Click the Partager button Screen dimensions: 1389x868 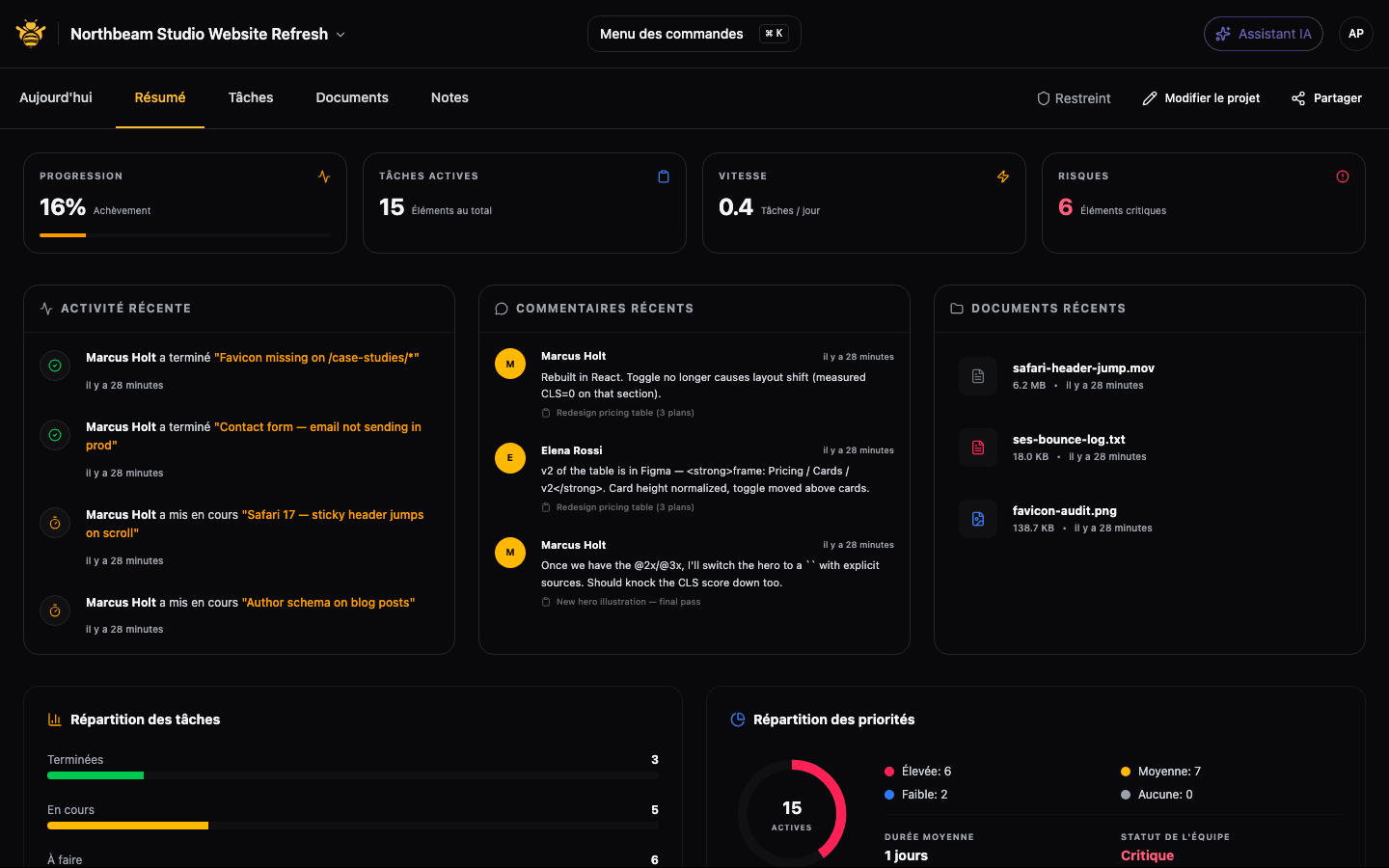(x=1325, y=97)
